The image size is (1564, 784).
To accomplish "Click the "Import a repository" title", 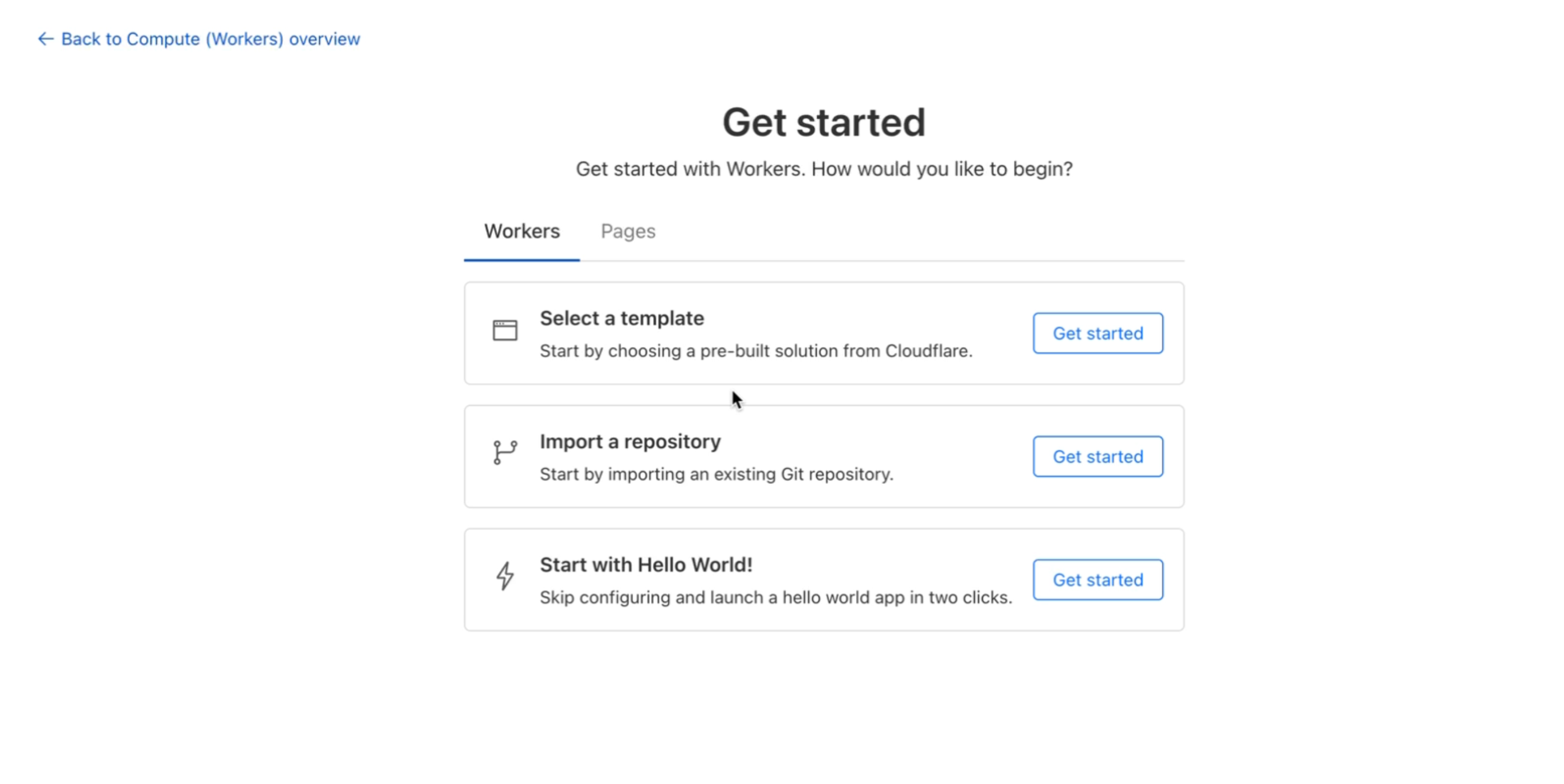I will coord(630,441).
